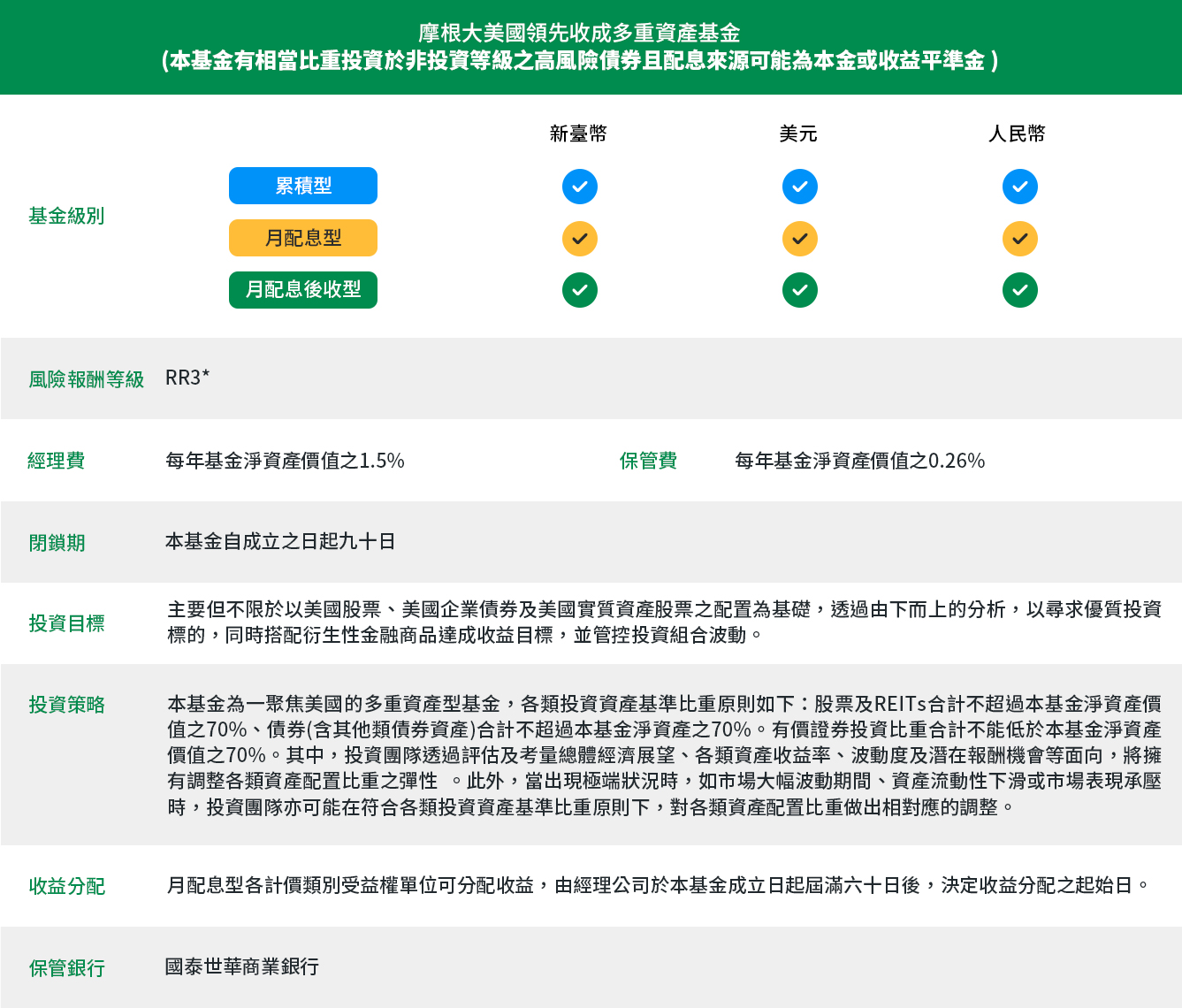This screenshot has height=1008, width=1182.
Task: Click the text 本基金自成立之日起九十日
Action: point(280,541)
